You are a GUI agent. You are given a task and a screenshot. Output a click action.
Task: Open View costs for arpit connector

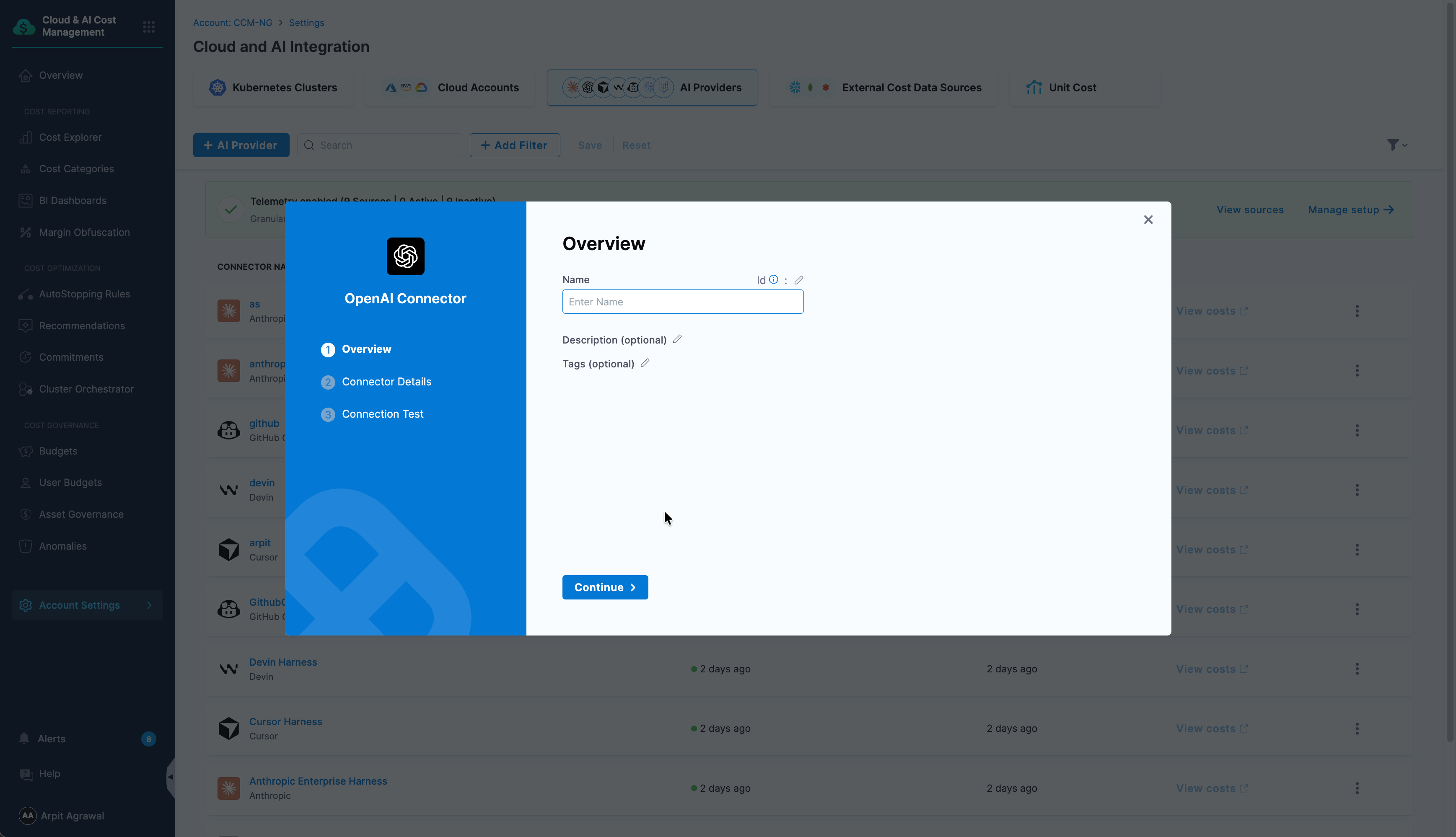tap(1212, 550)
